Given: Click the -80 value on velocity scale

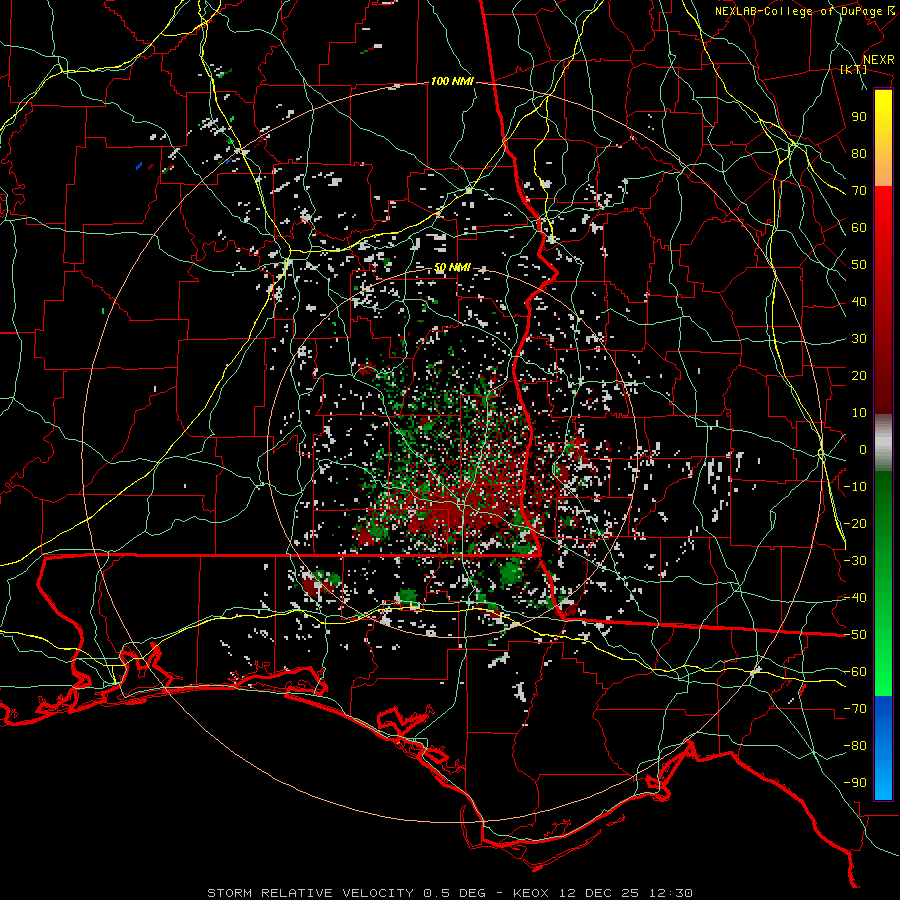Looking at the screenshot, I should [855, 746].
